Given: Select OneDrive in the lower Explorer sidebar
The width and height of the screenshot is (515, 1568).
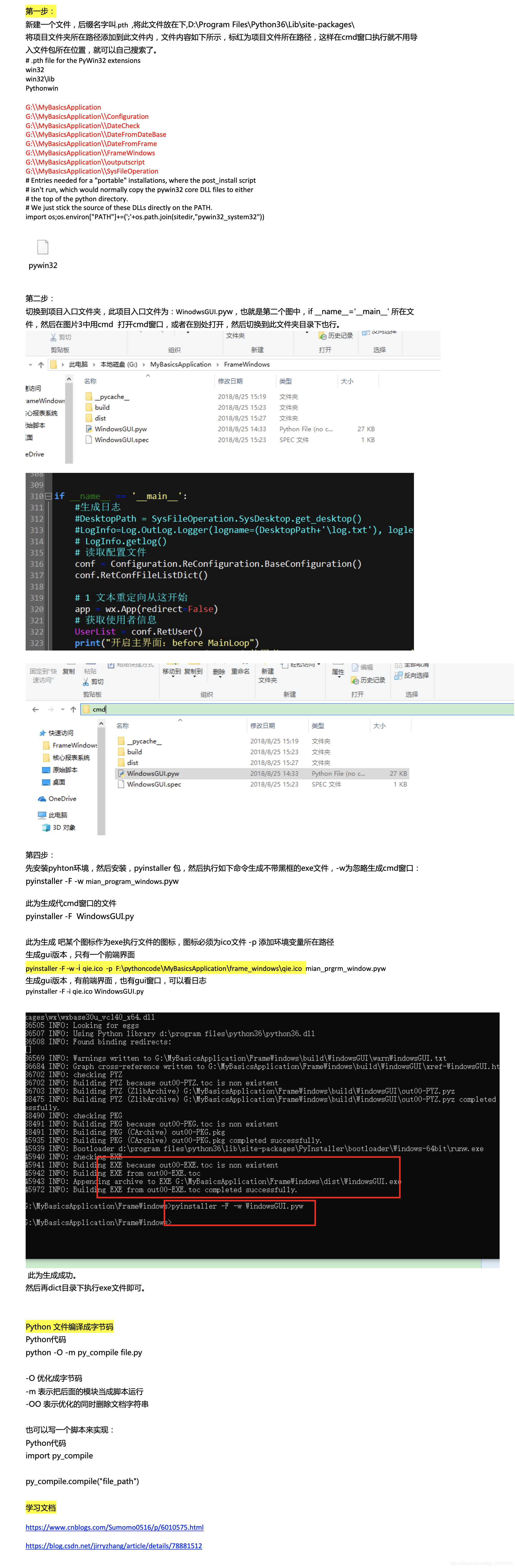Looking at the screenshot, I should pyautogui.click(x=57, y=799).
